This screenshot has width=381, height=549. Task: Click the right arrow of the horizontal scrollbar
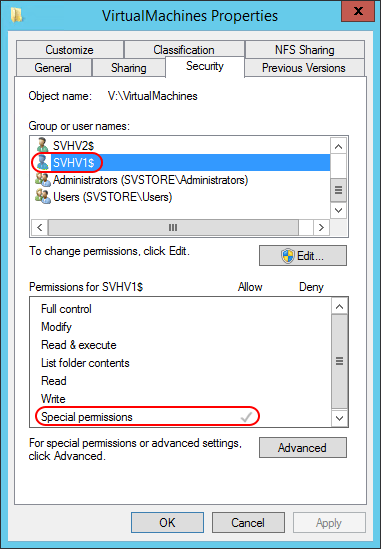[321, 228]
